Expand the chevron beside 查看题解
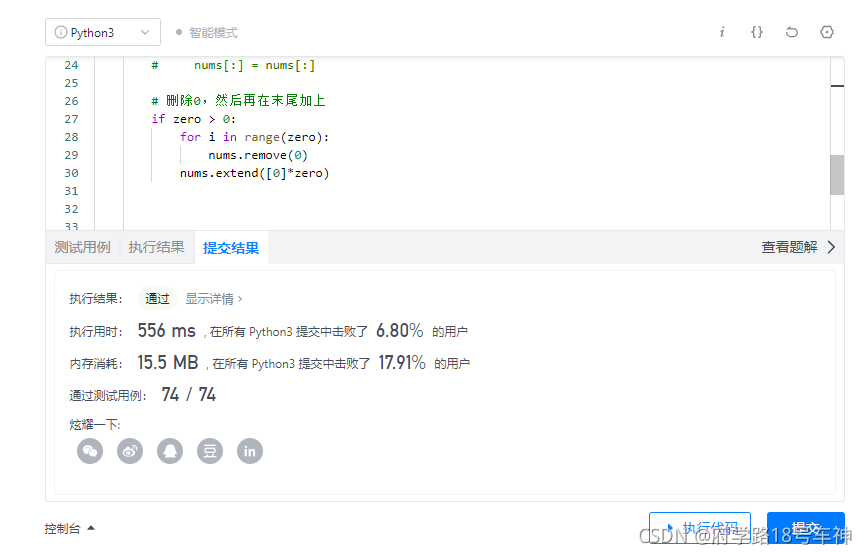The height and width of the screenshot is (555, 867). (x=831, y=247)
